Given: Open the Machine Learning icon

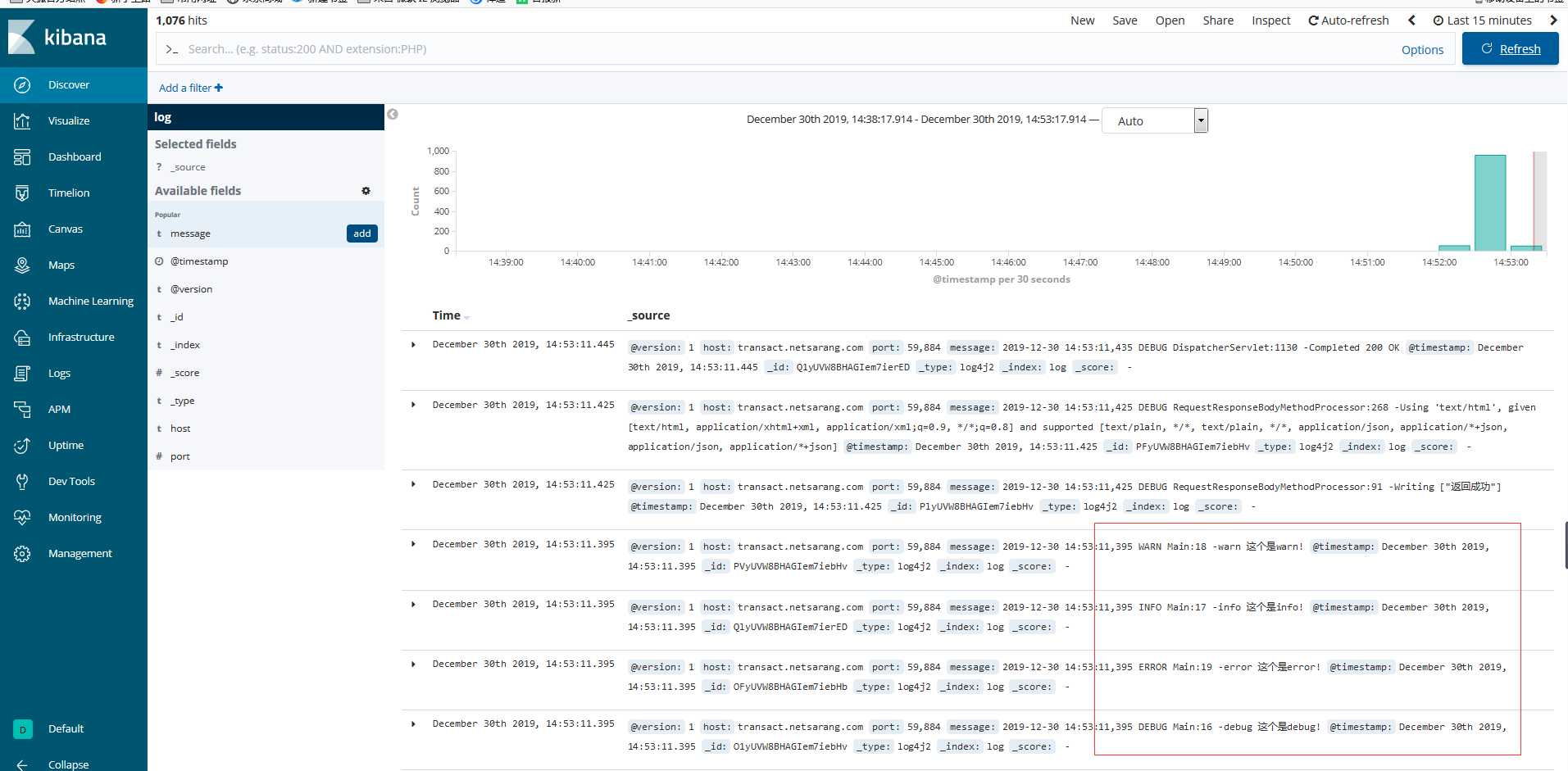Looking at the screenshot, I should (x=22, y=302).
